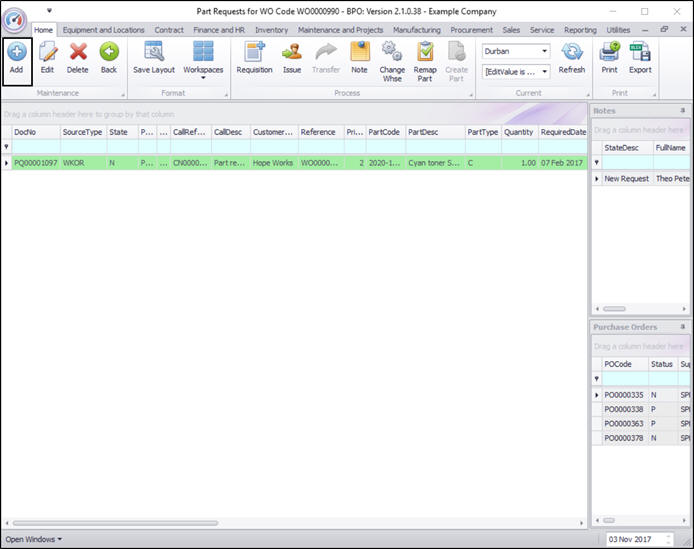The width and height of the screenshot is (694, 549).
Task: Open the Workspaces menu icon
Action: [203, 51]
